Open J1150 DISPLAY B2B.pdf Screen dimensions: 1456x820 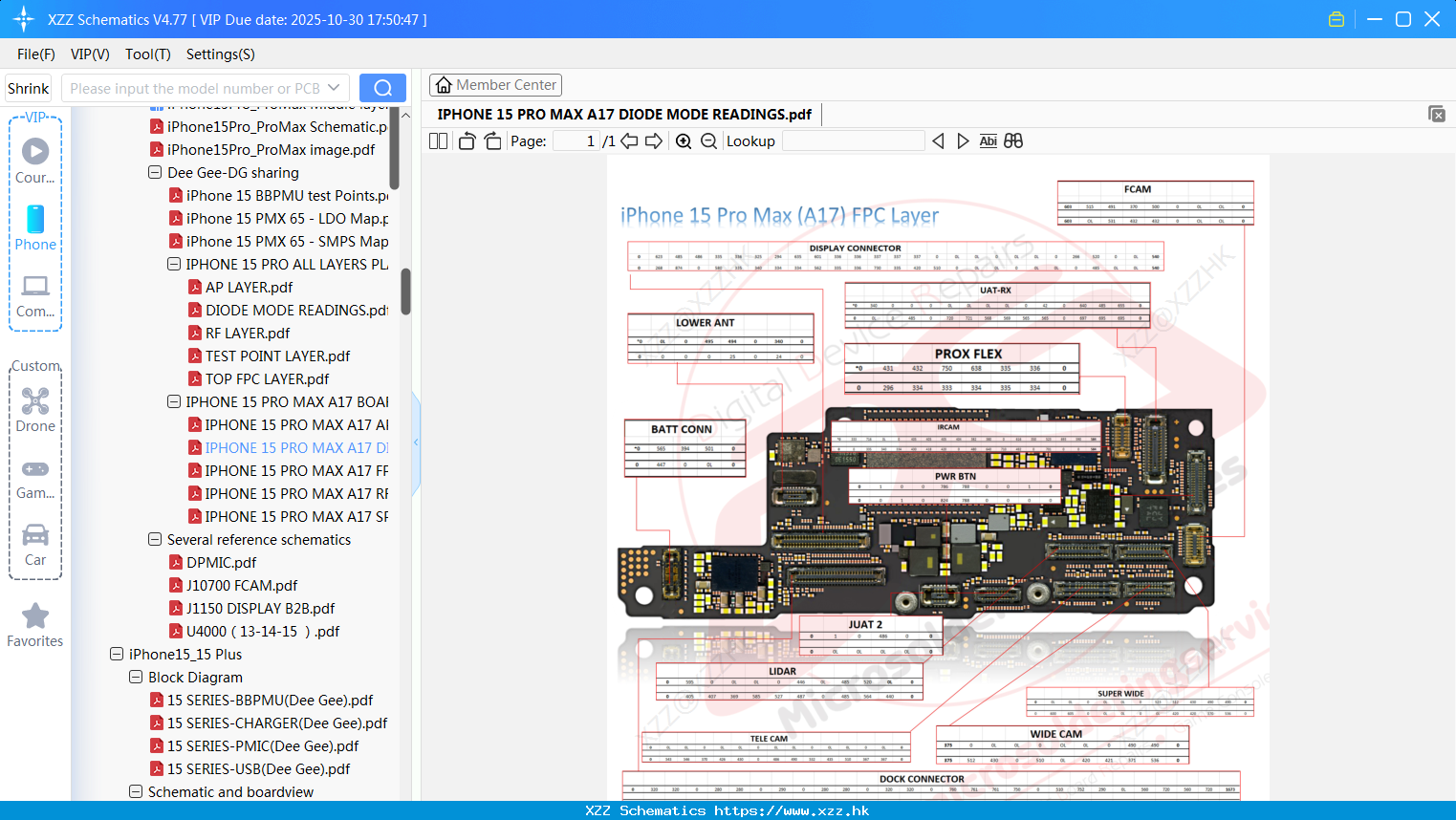tap(260, 608)
